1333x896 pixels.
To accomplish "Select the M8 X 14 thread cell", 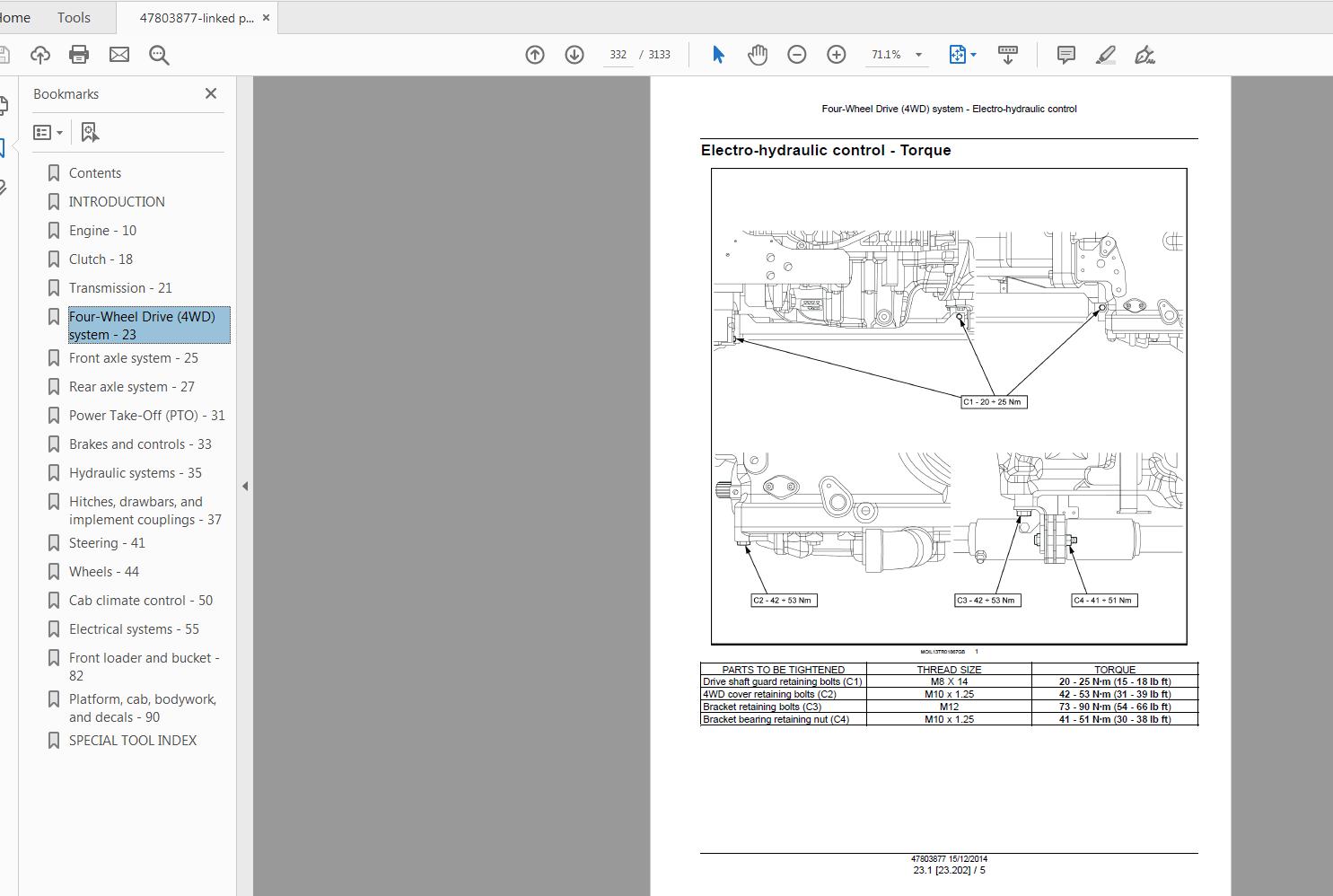I will [x=949, y=681].
